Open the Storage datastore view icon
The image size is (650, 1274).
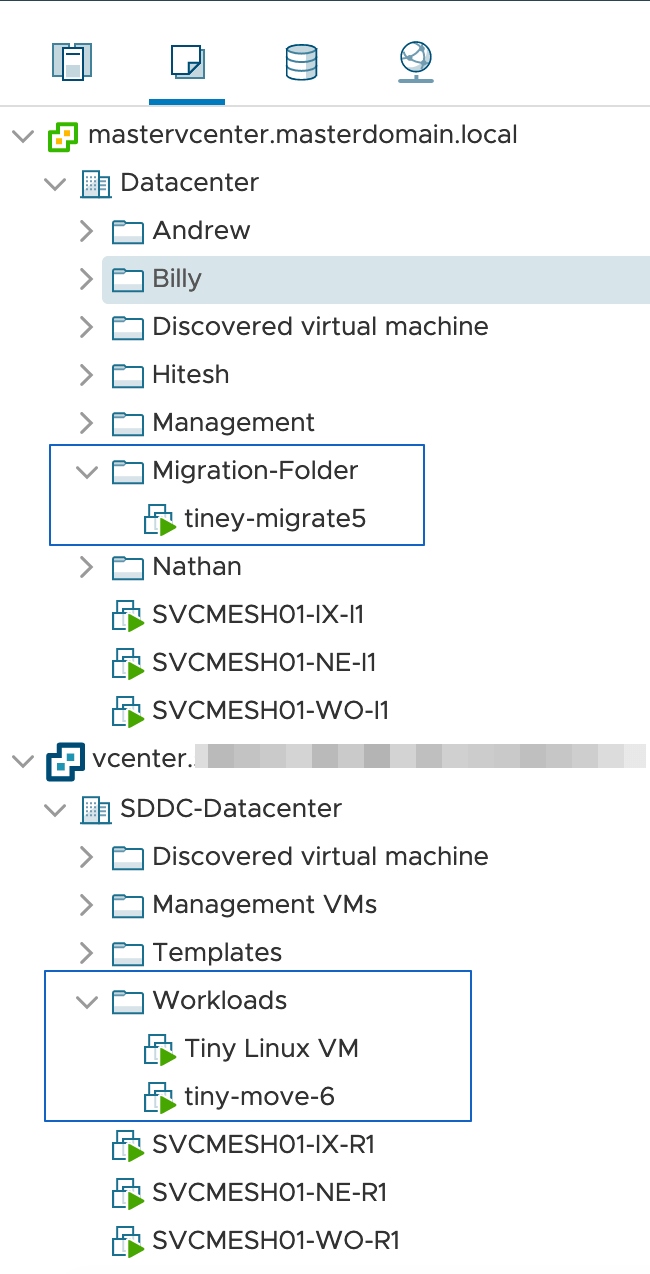tap(301, 63)
